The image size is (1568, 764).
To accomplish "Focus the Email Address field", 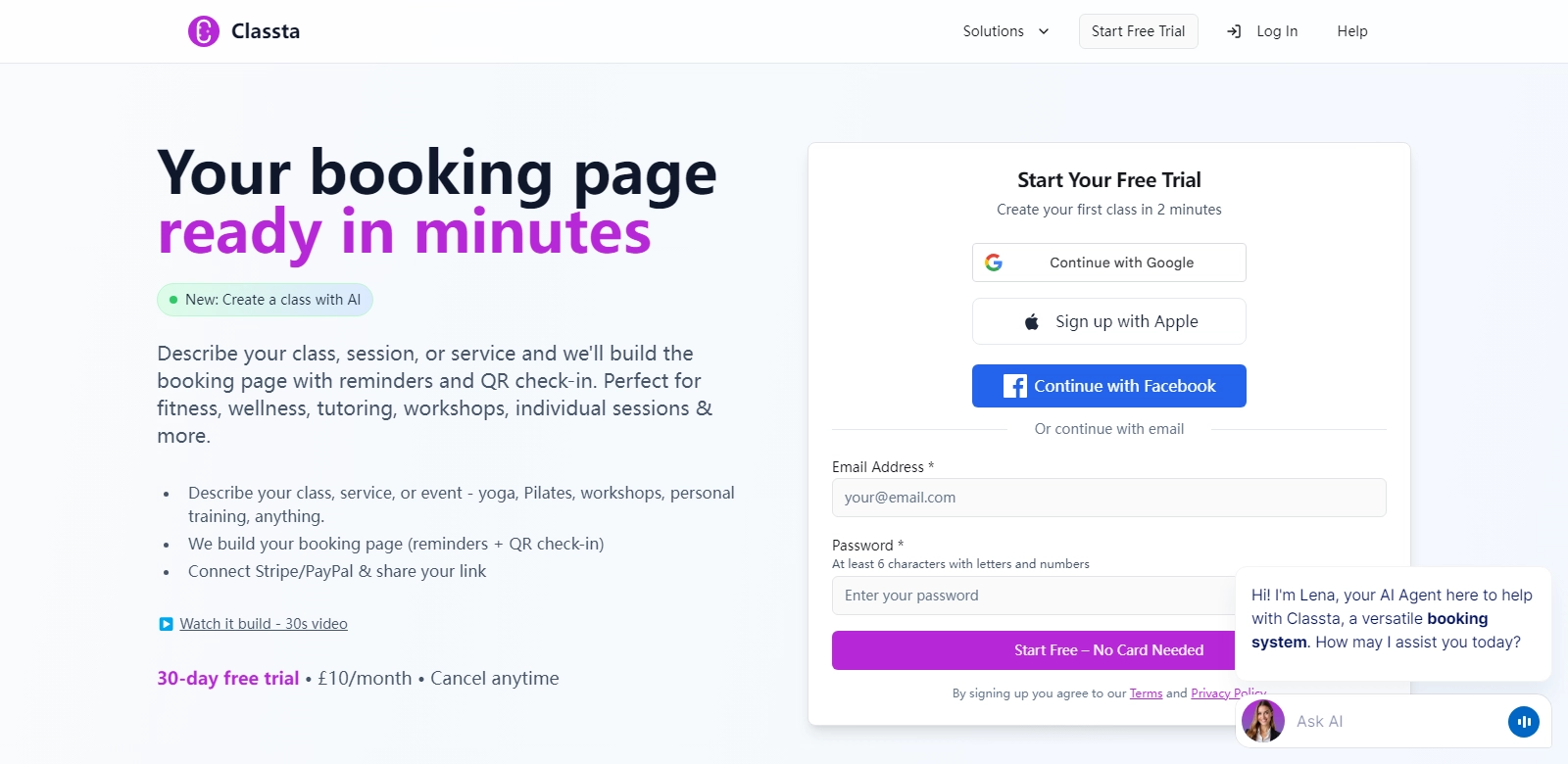I will [1108, 498].
